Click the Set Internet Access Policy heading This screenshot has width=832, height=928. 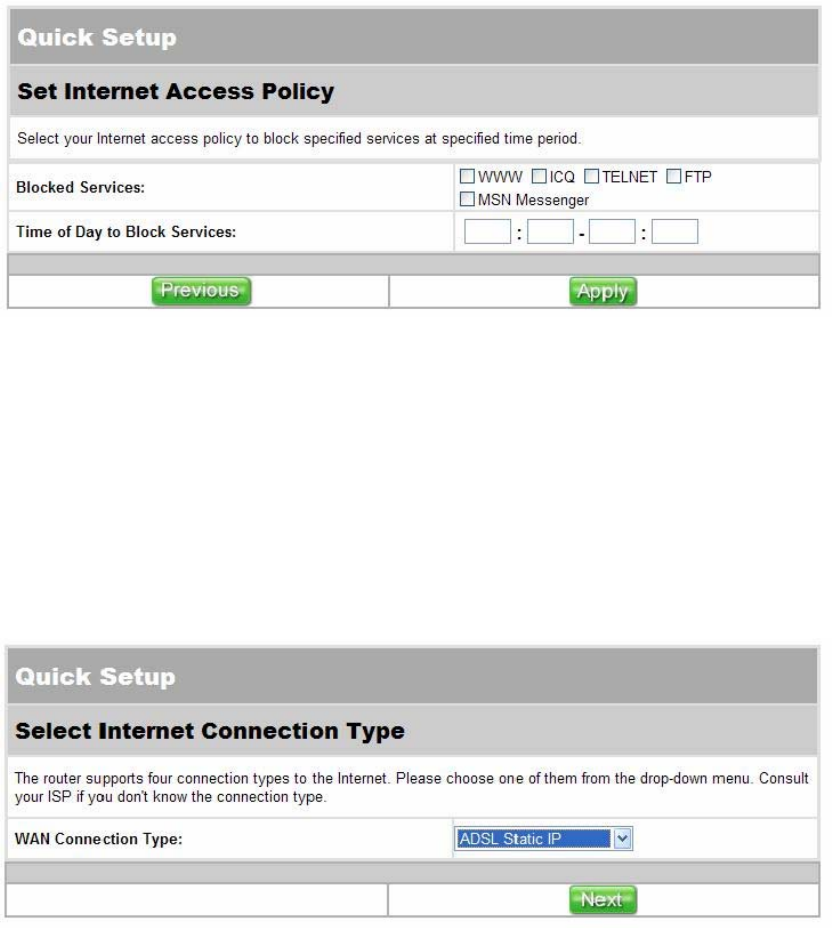(x=176, y=93)
